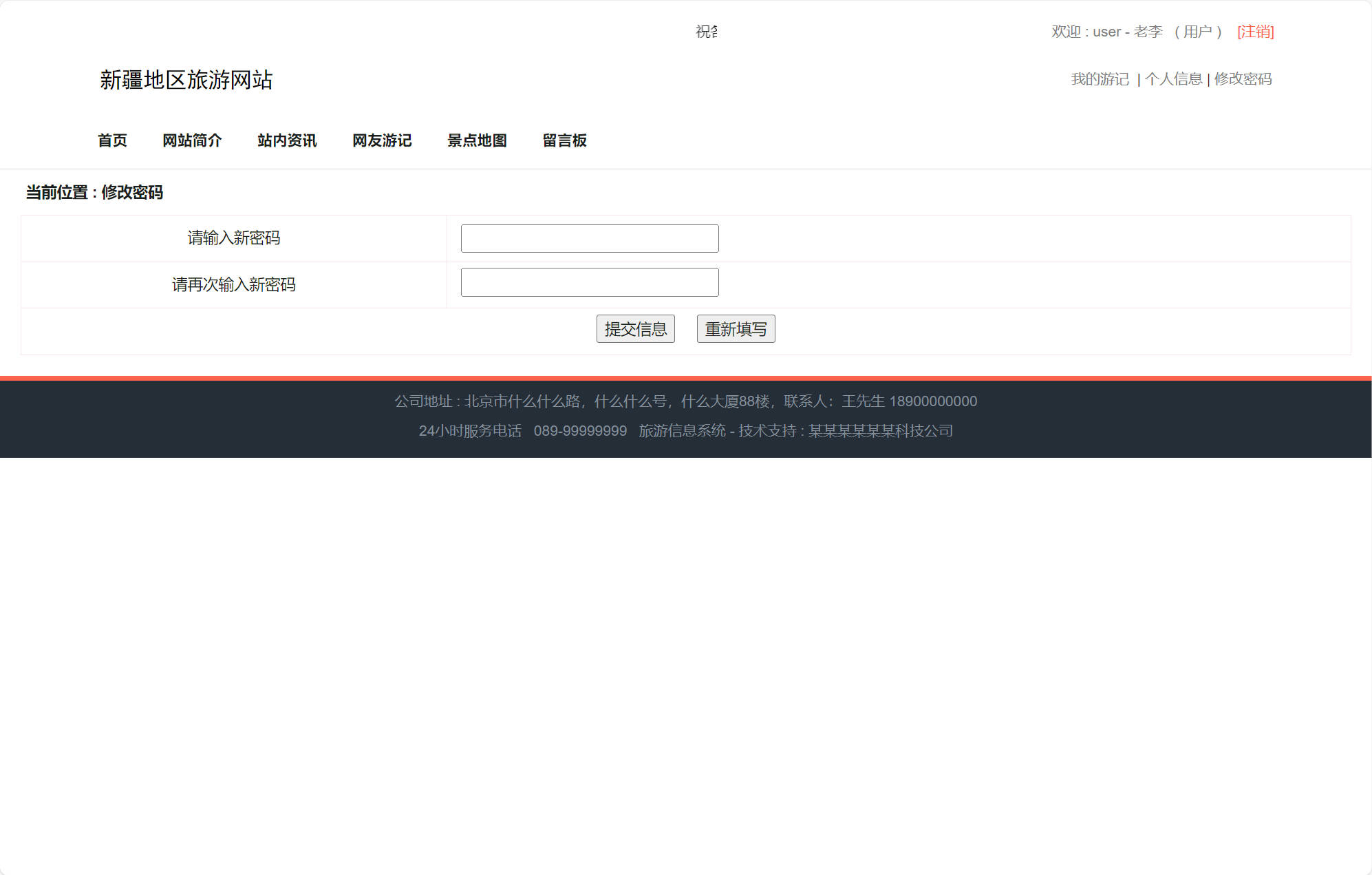The width and height of the screenshot is (1372, 875).
Task: Click the 24小时服务电话 phone number
Action: click(x=581, y=431)
